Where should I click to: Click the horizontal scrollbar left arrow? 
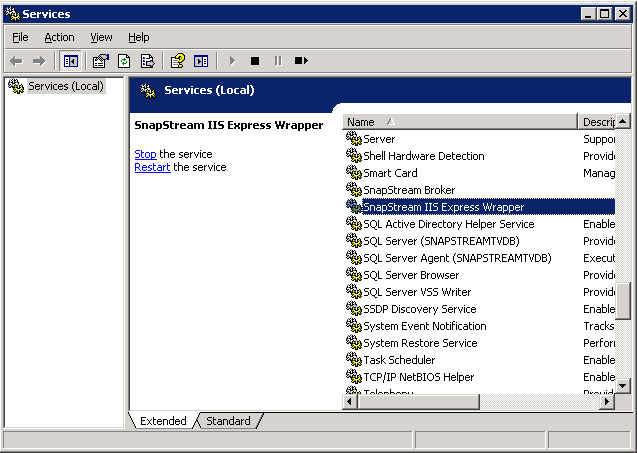pos(349,402)
